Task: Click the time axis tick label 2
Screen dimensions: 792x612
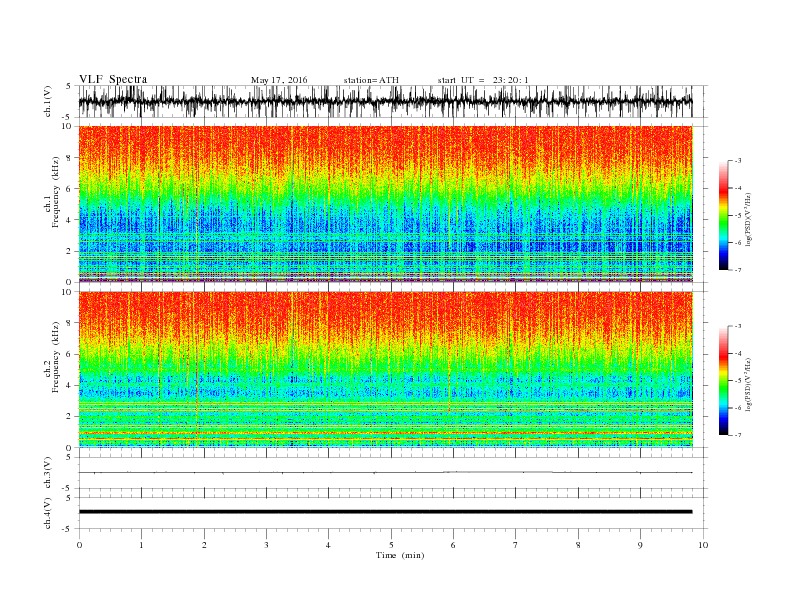Action: tap(204, 545)
